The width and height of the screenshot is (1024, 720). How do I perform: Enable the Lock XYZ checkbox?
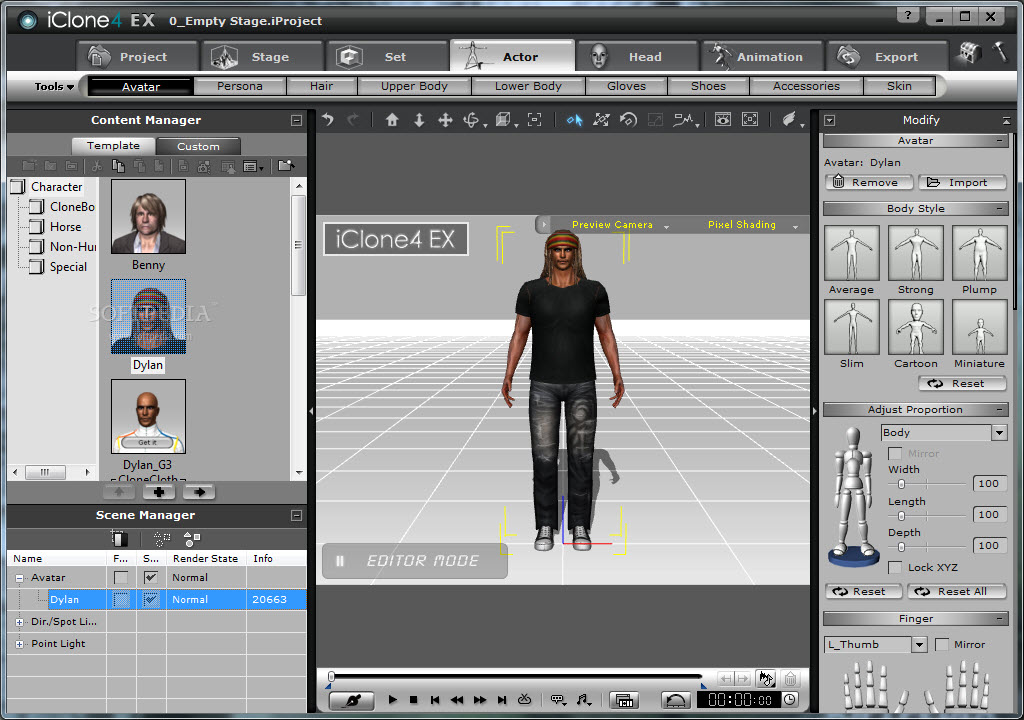coord(895,567)
